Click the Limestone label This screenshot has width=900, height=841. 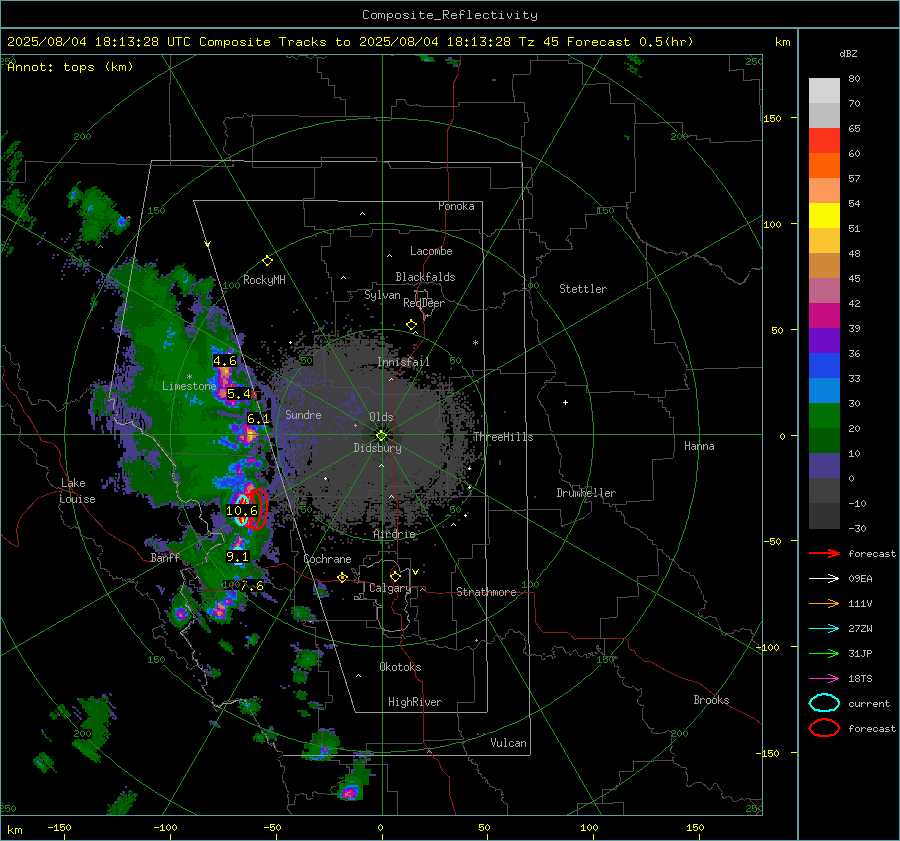189,386
